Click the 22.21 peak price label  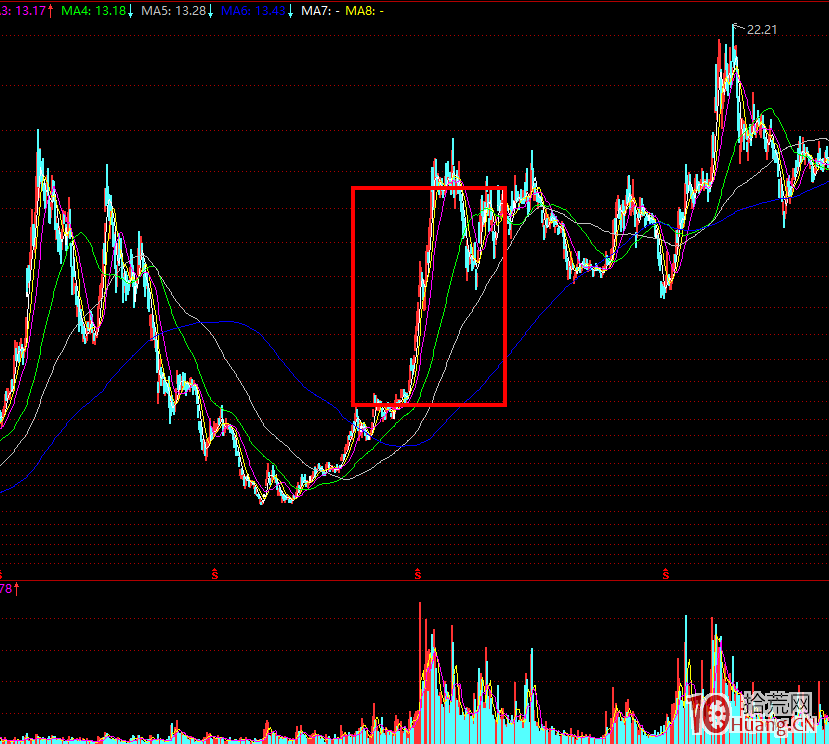tap(762, 30)
